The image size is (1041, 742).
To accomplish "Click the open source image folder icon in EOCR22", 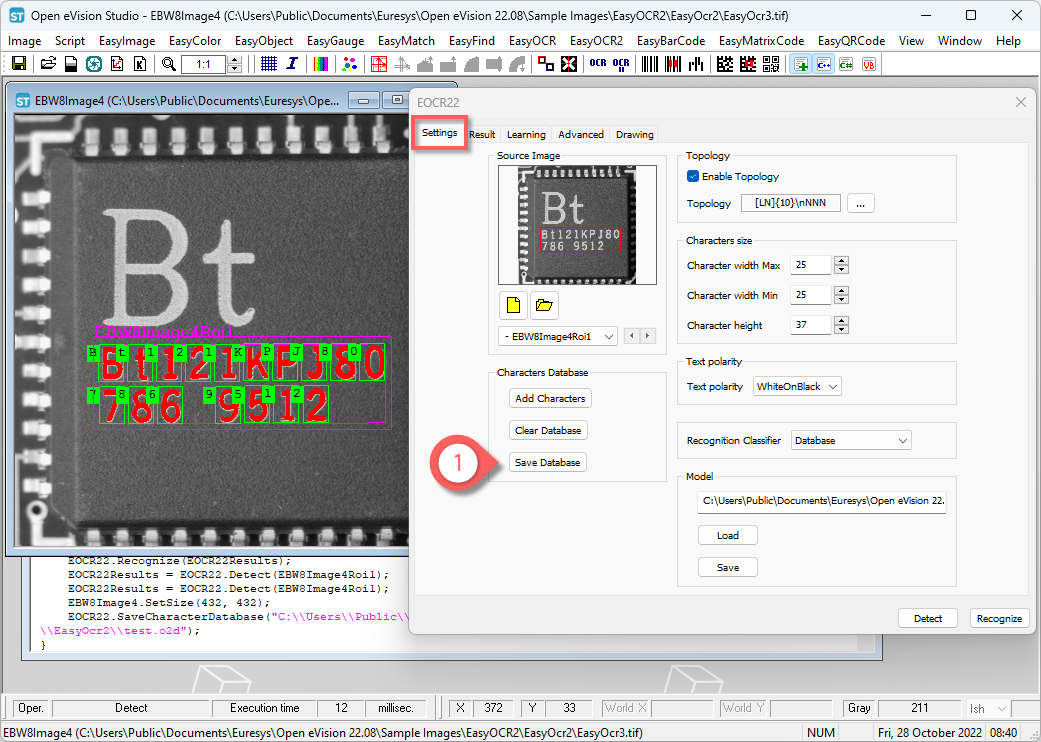I will [544, 305].
